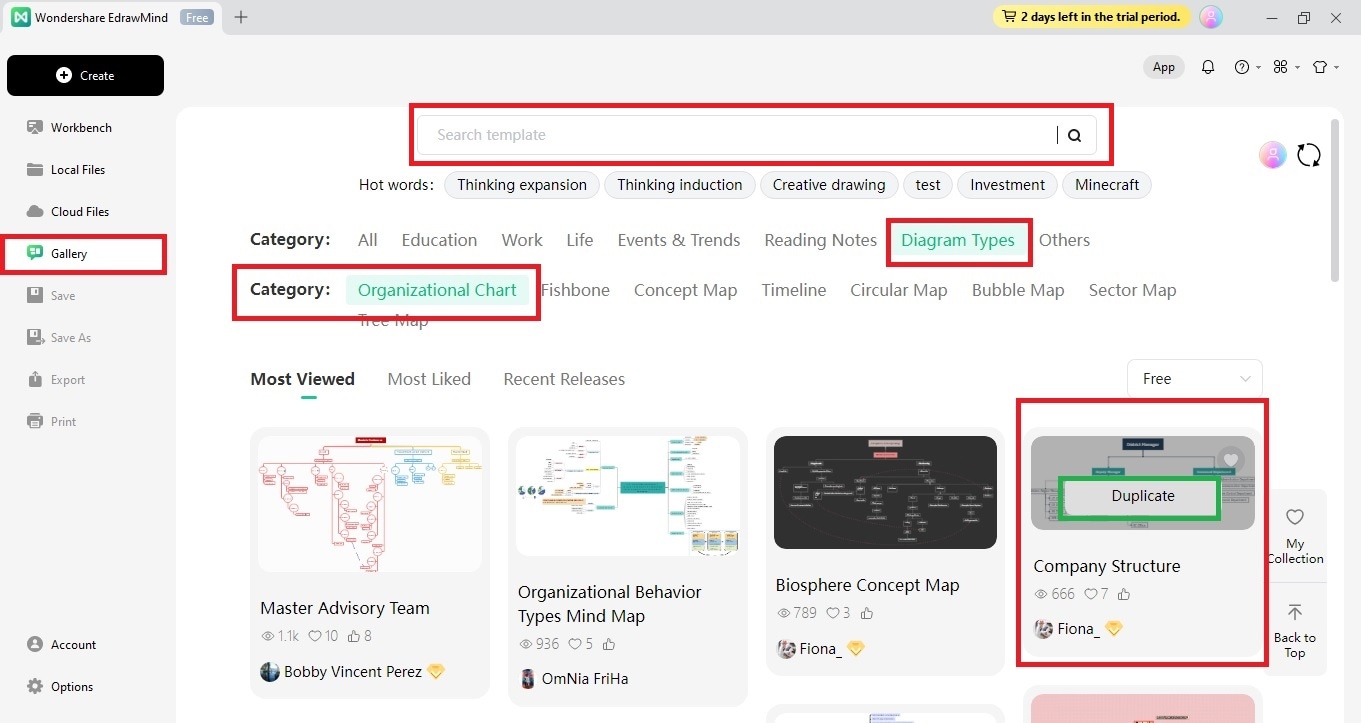This screenshot has height=723, width=1361.
Task: Select the Education category
Action: pos(439,240)
